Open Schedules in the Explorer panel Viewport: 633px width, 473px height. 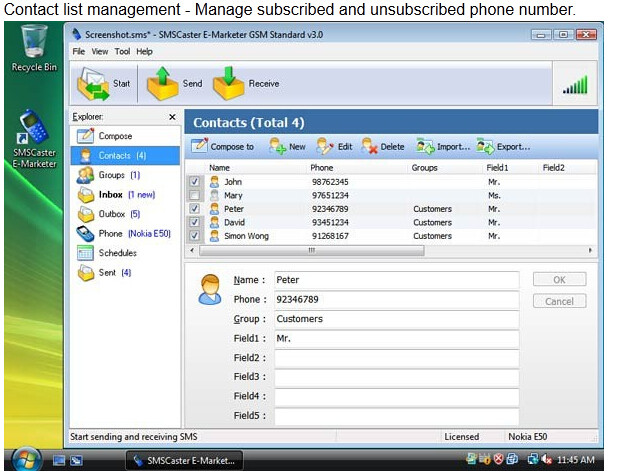coord(116,253)
